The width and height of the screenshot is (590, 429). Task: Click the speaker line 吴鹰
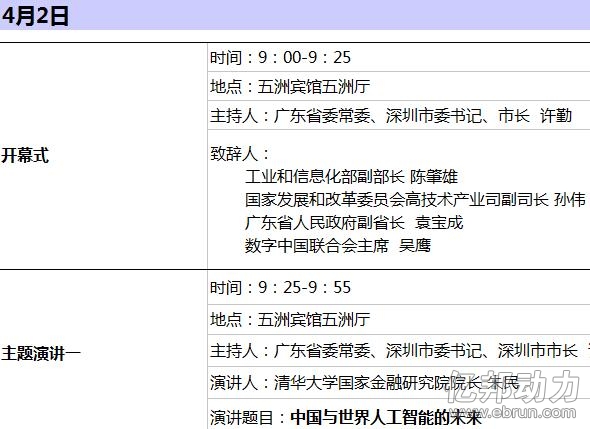pyautogui.click(x=338, y=245)
